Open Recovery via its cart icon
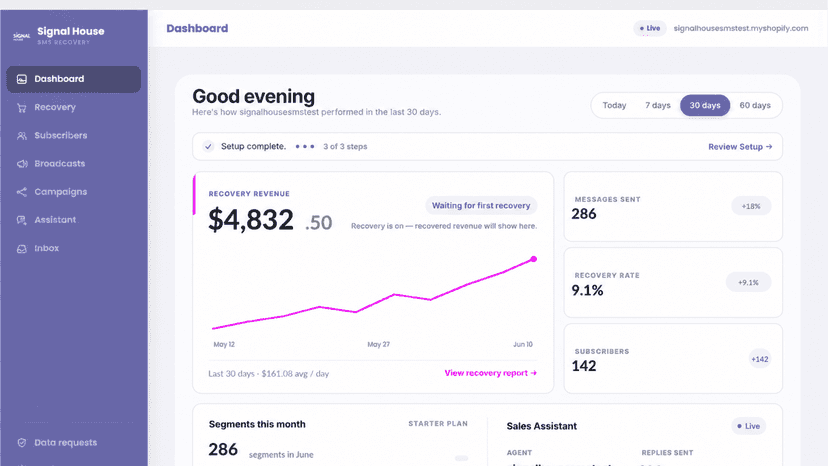Image resolution: width=828 pixels, height=466 pixels. tap(22, 108)
